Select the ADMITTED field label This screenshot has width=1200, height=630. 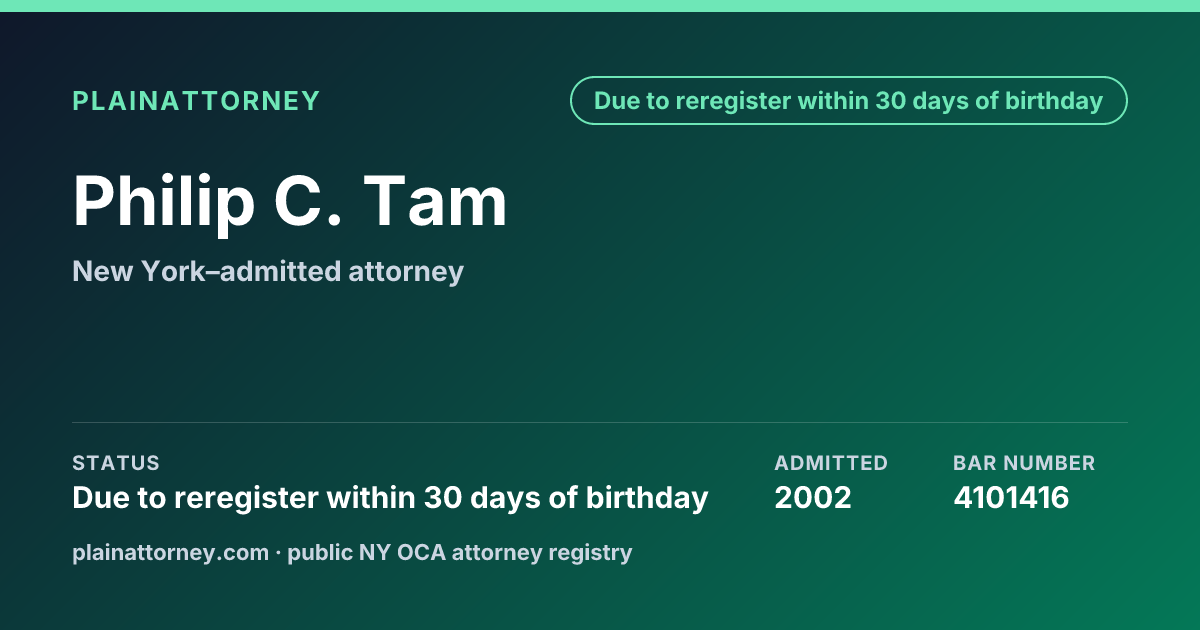[831, 463]
